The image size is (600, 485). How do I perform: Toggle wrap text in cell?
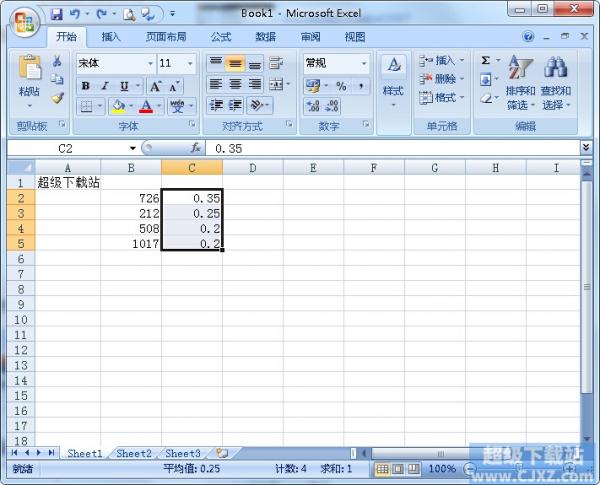(x=276, y=63)
